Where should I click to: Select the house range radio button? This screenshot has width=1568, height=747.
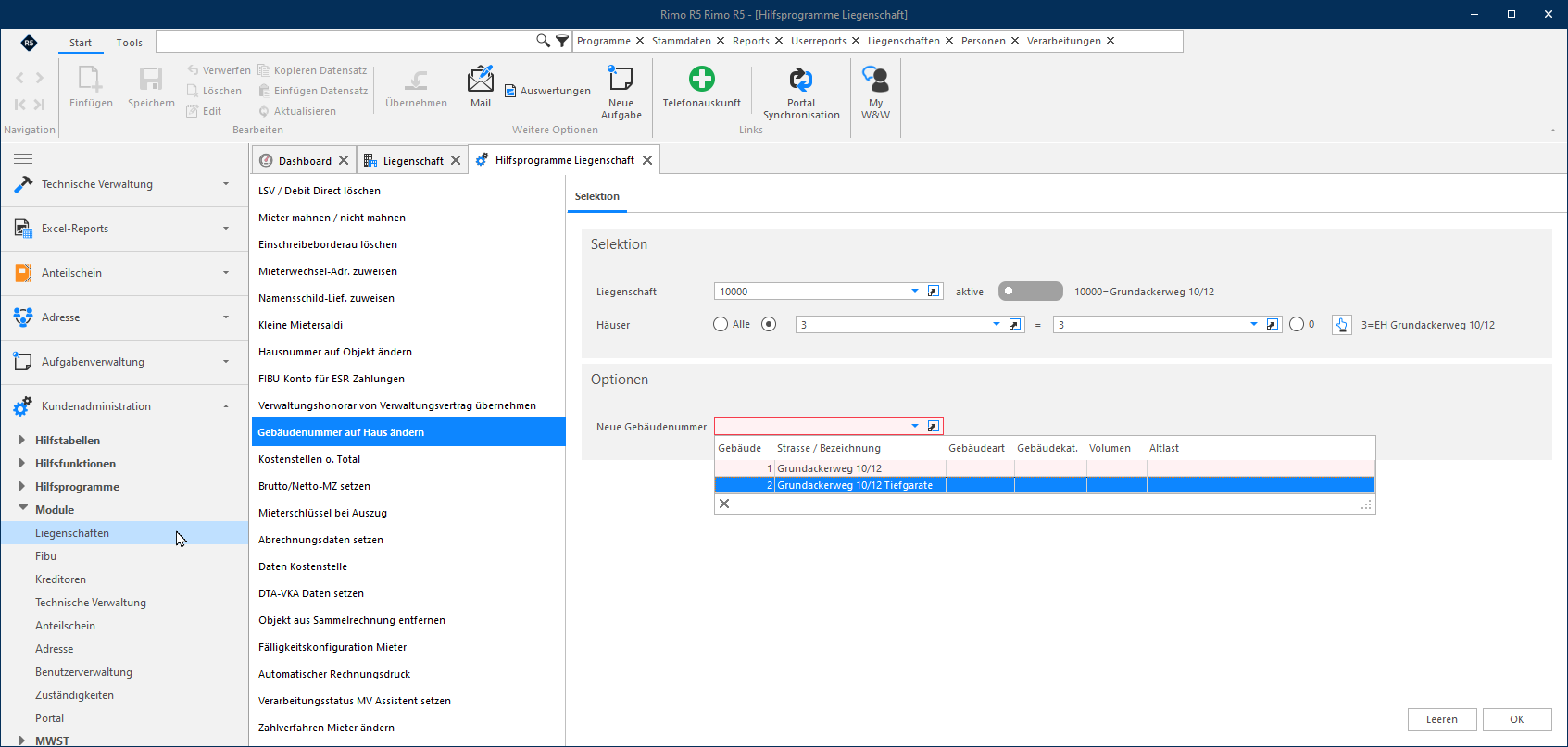(x=769, y=325)
